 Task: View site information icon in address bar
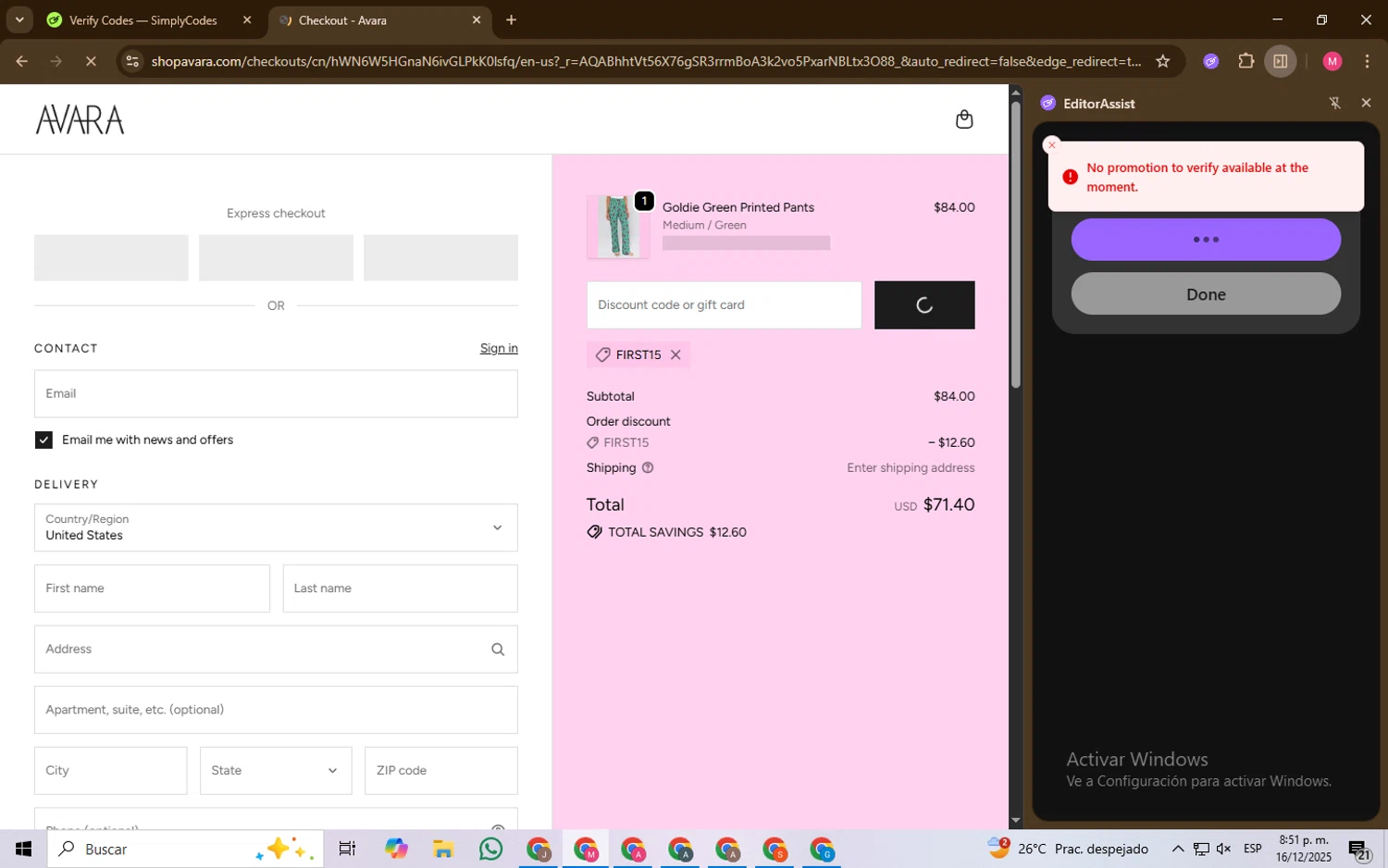click(x=132, y=61)
